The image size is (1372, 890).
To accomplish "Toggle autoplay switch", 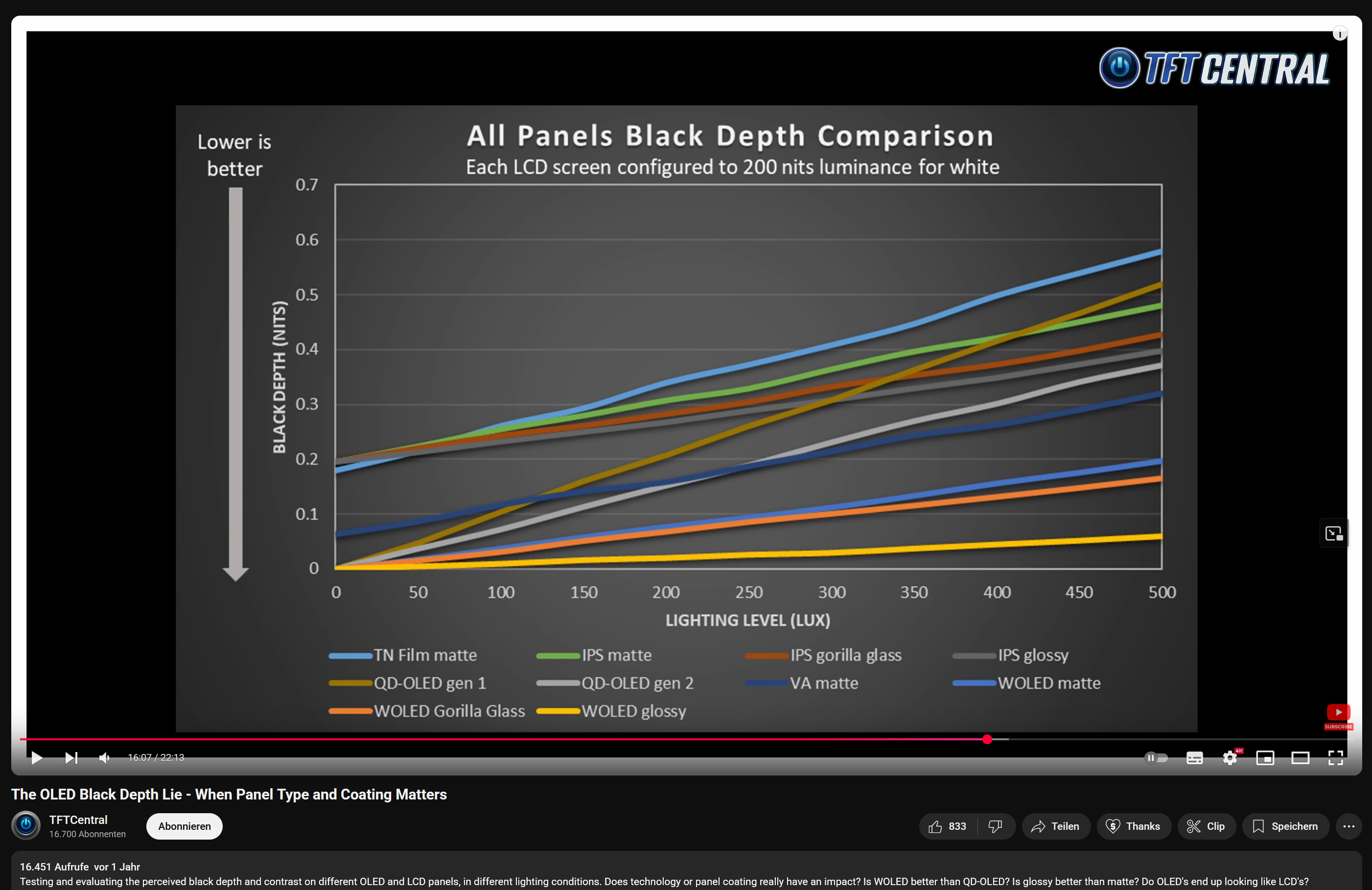I will click(x=1156, y=757).
